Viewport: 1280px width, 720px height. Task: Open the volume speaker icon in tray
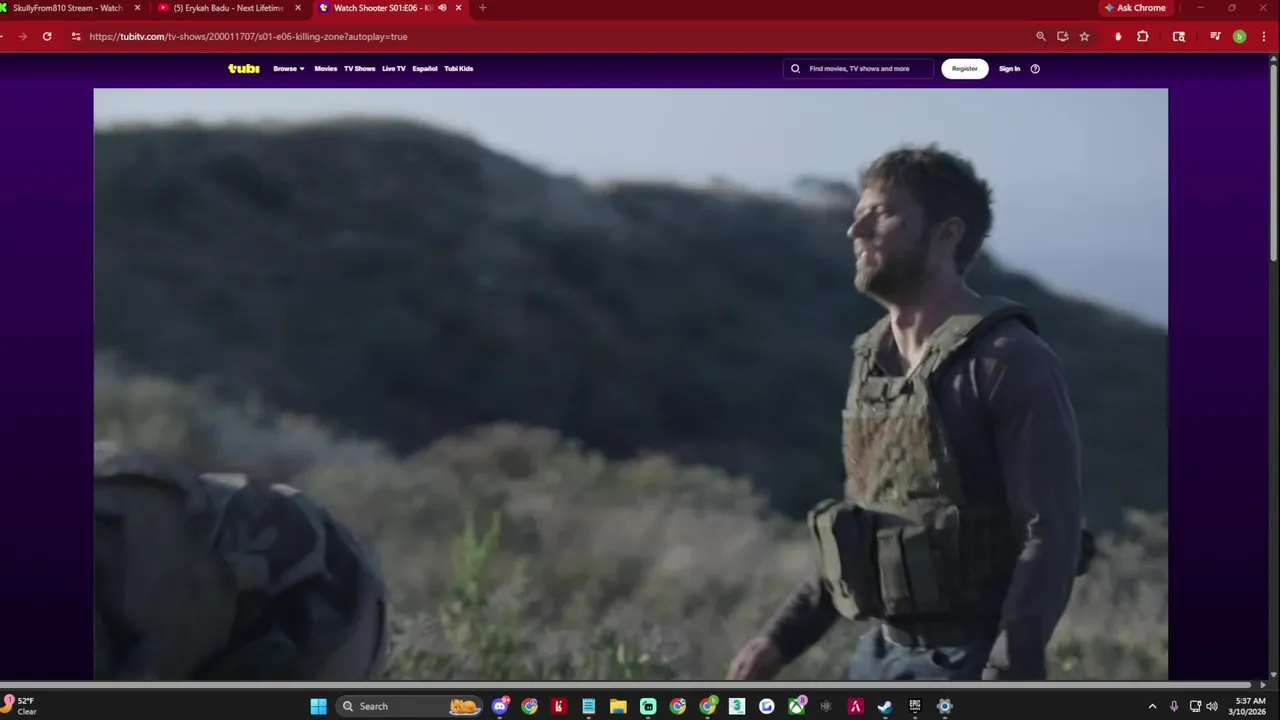(x=1212, y=706)
